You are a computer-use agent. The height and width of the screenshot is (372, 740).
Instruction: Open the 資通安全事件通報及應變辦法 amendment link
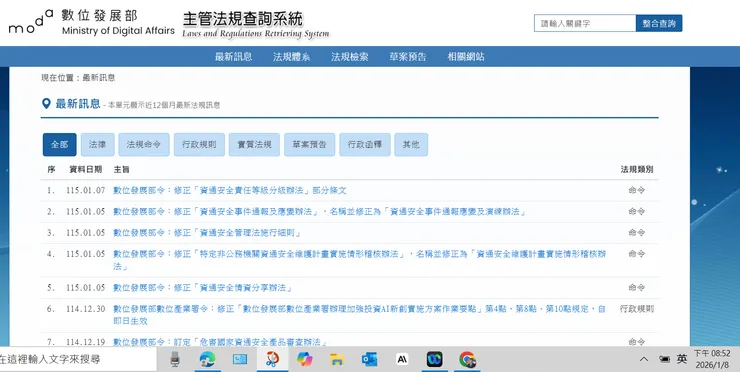320,211
